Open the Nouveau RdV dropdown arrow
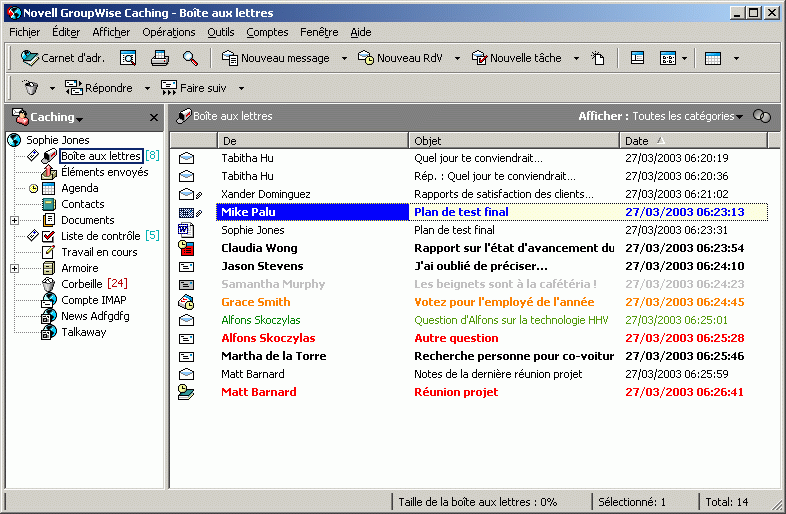 [457, 59]
